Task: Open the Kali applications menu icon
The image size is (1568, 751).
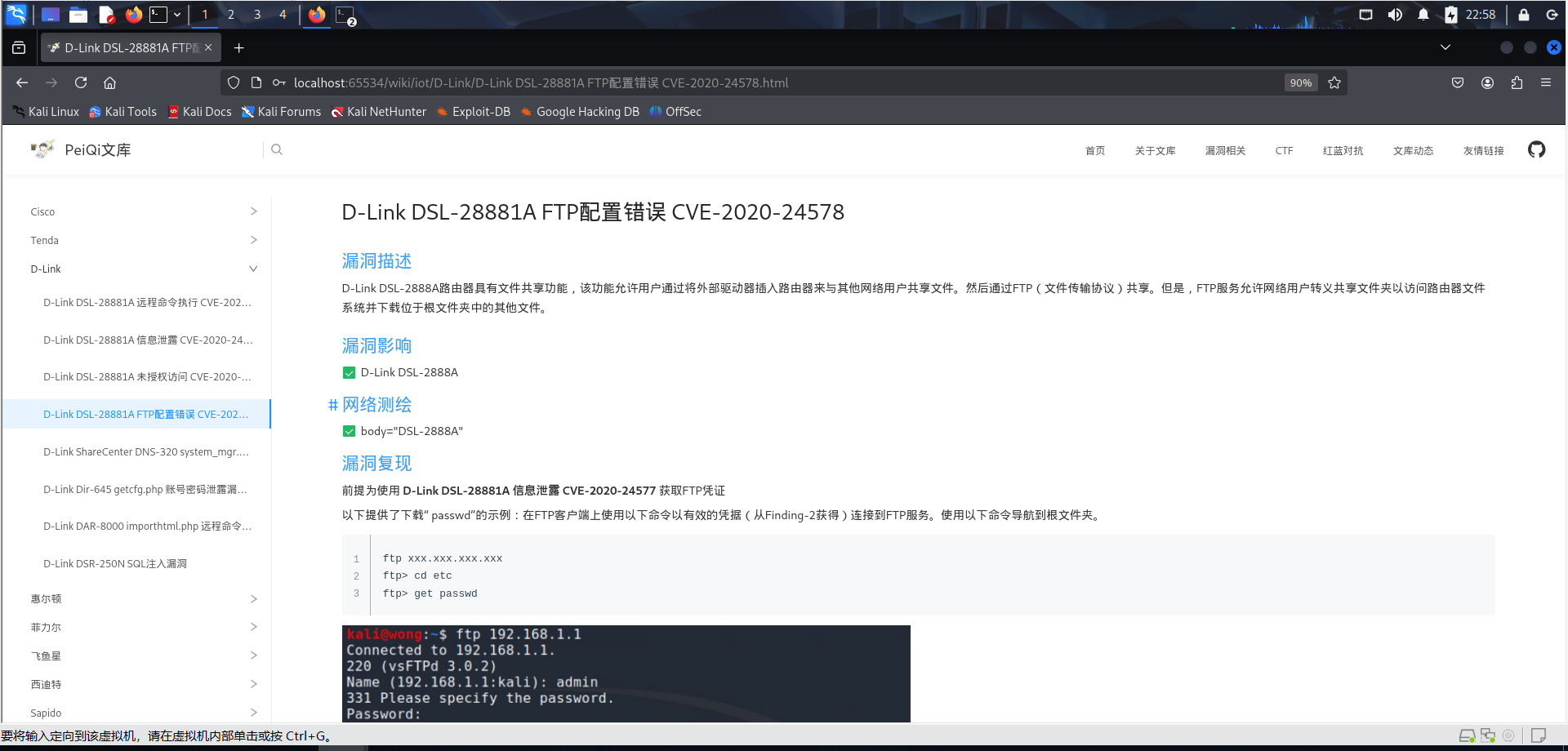Action: (16, 15)
